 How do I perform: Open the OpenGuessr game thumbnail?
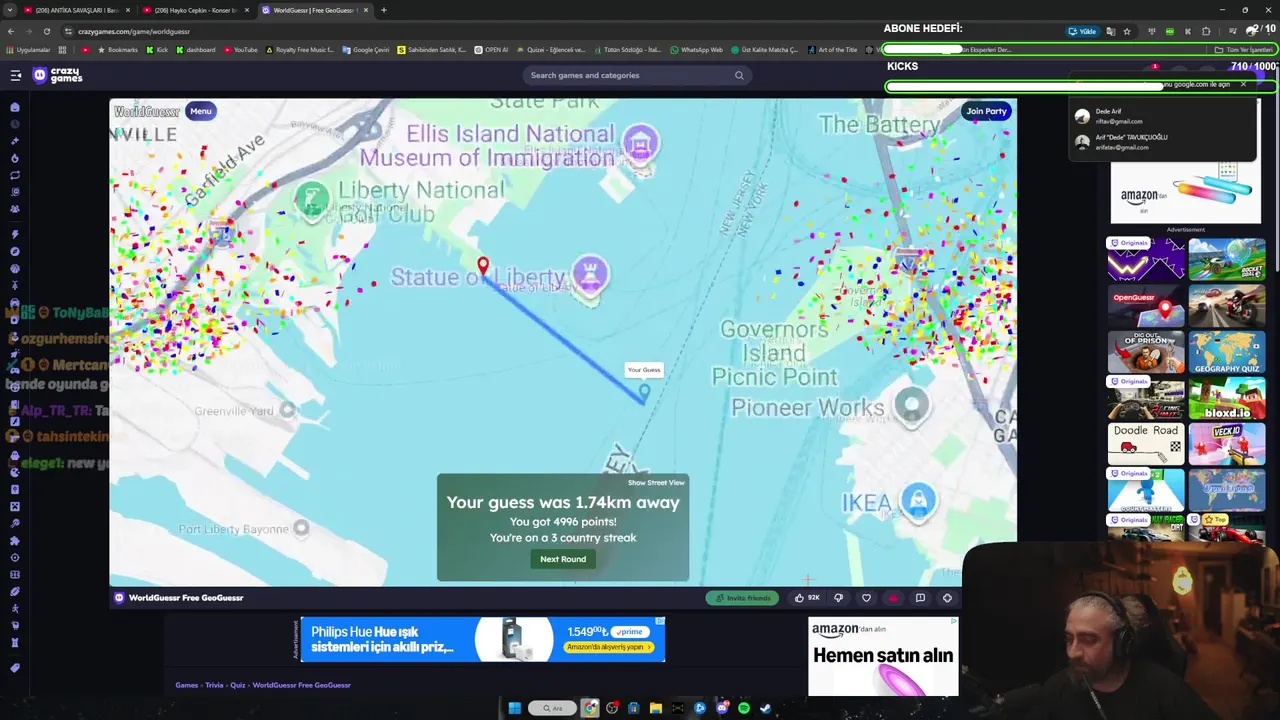pyautogui.click(x=1146, y=306)
